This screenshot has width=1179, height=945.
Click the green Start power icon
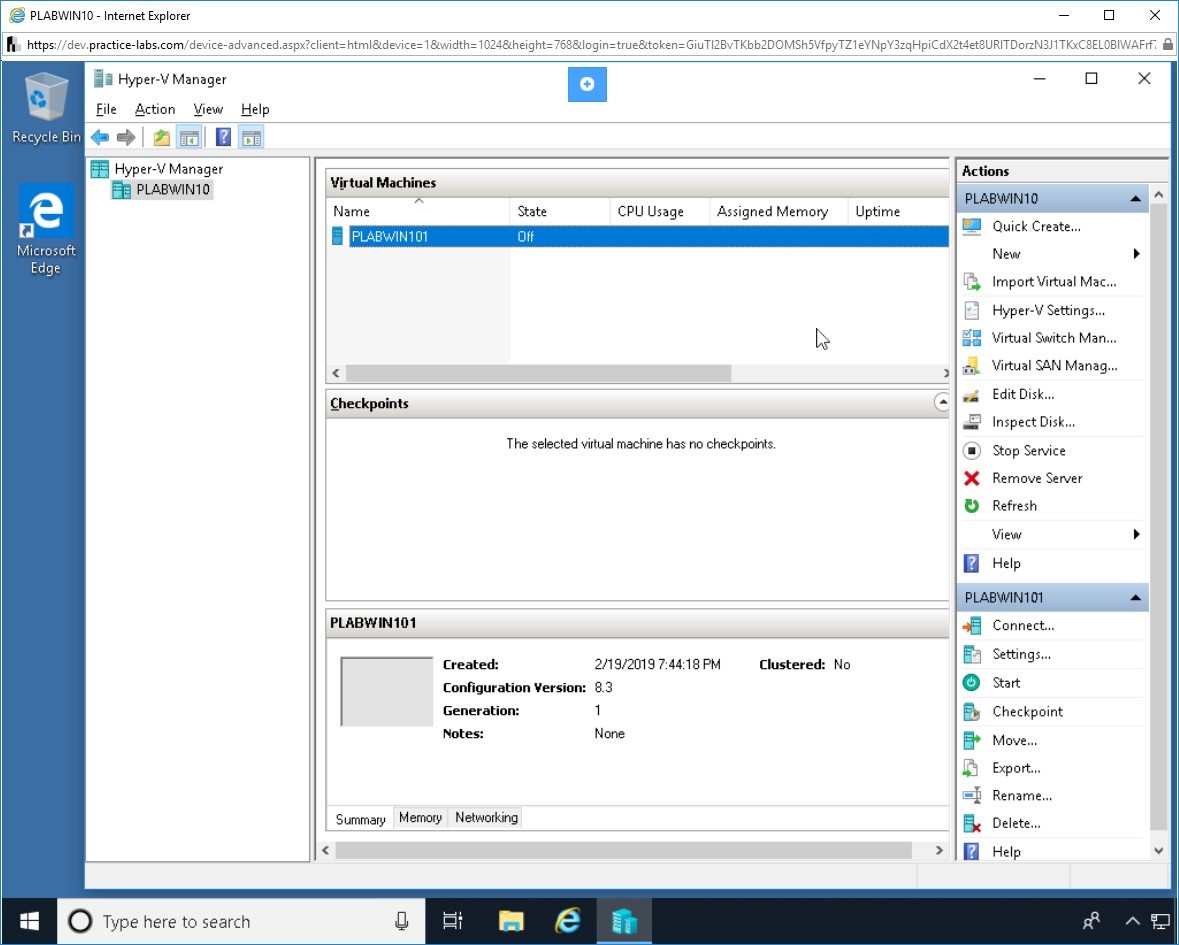click(x=971, y=683)
